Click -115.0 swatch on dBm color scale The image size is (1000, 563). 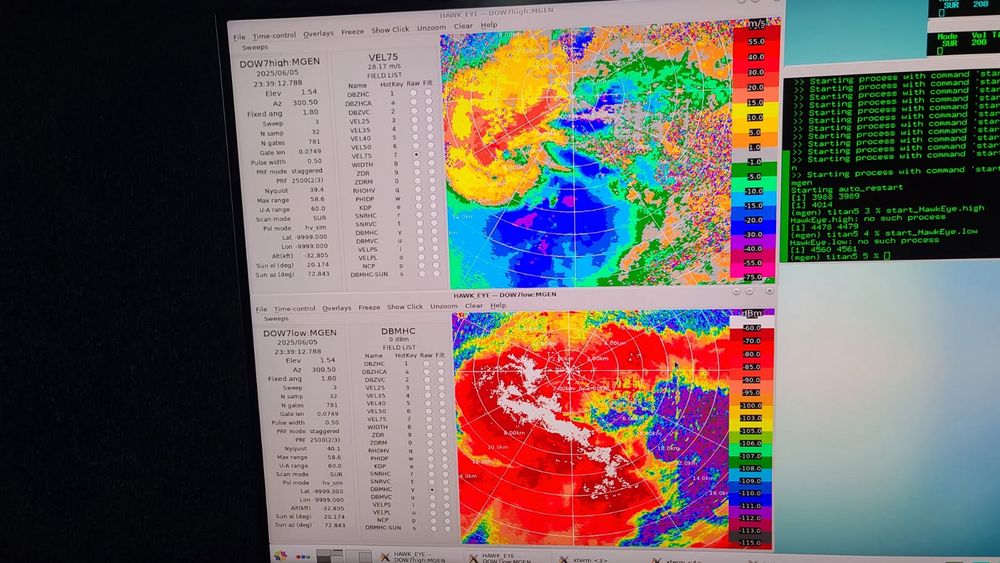point(751,543)
